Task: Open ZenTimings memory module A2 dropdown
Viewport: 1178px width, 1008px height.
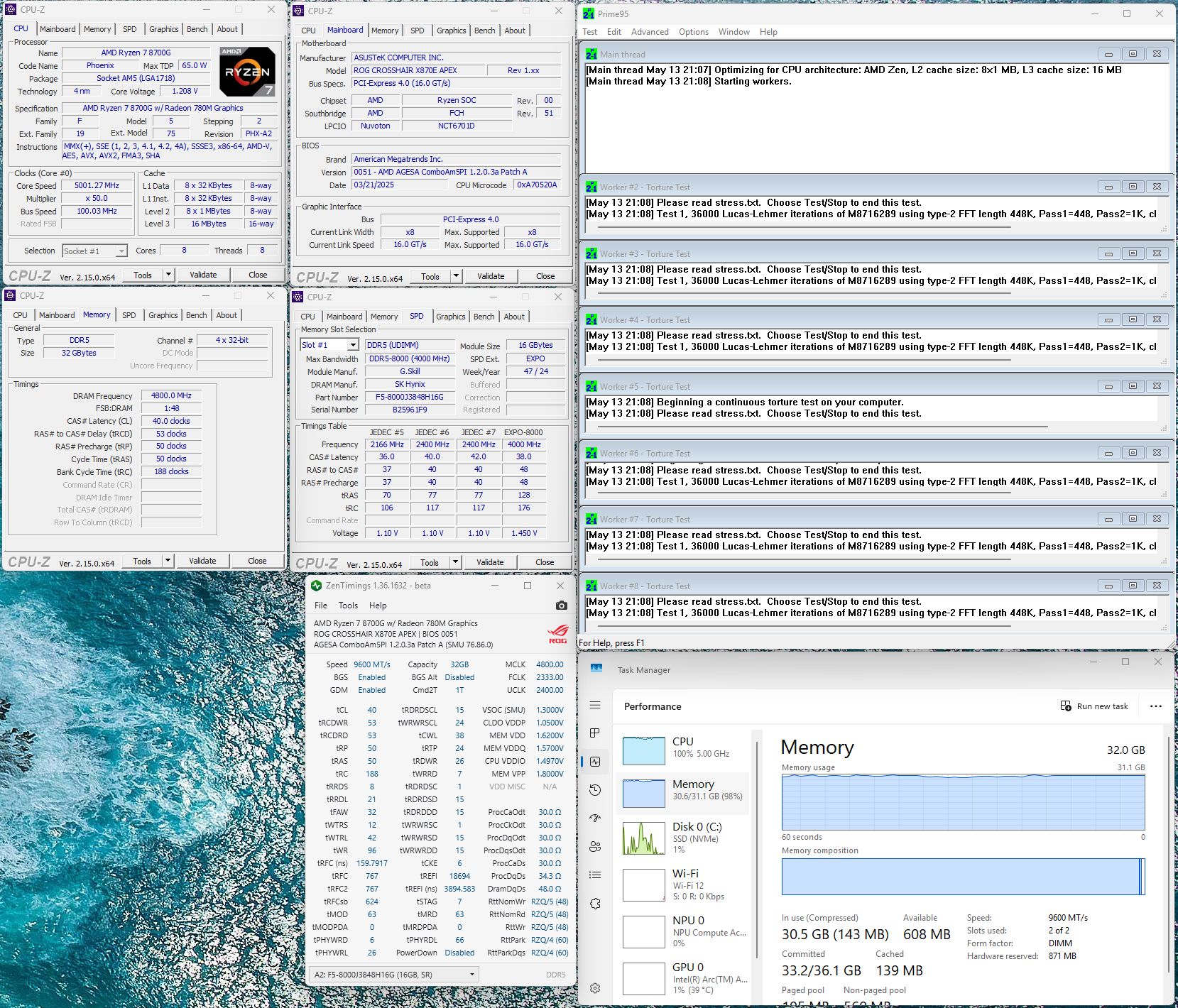Action: click(393, 975)
